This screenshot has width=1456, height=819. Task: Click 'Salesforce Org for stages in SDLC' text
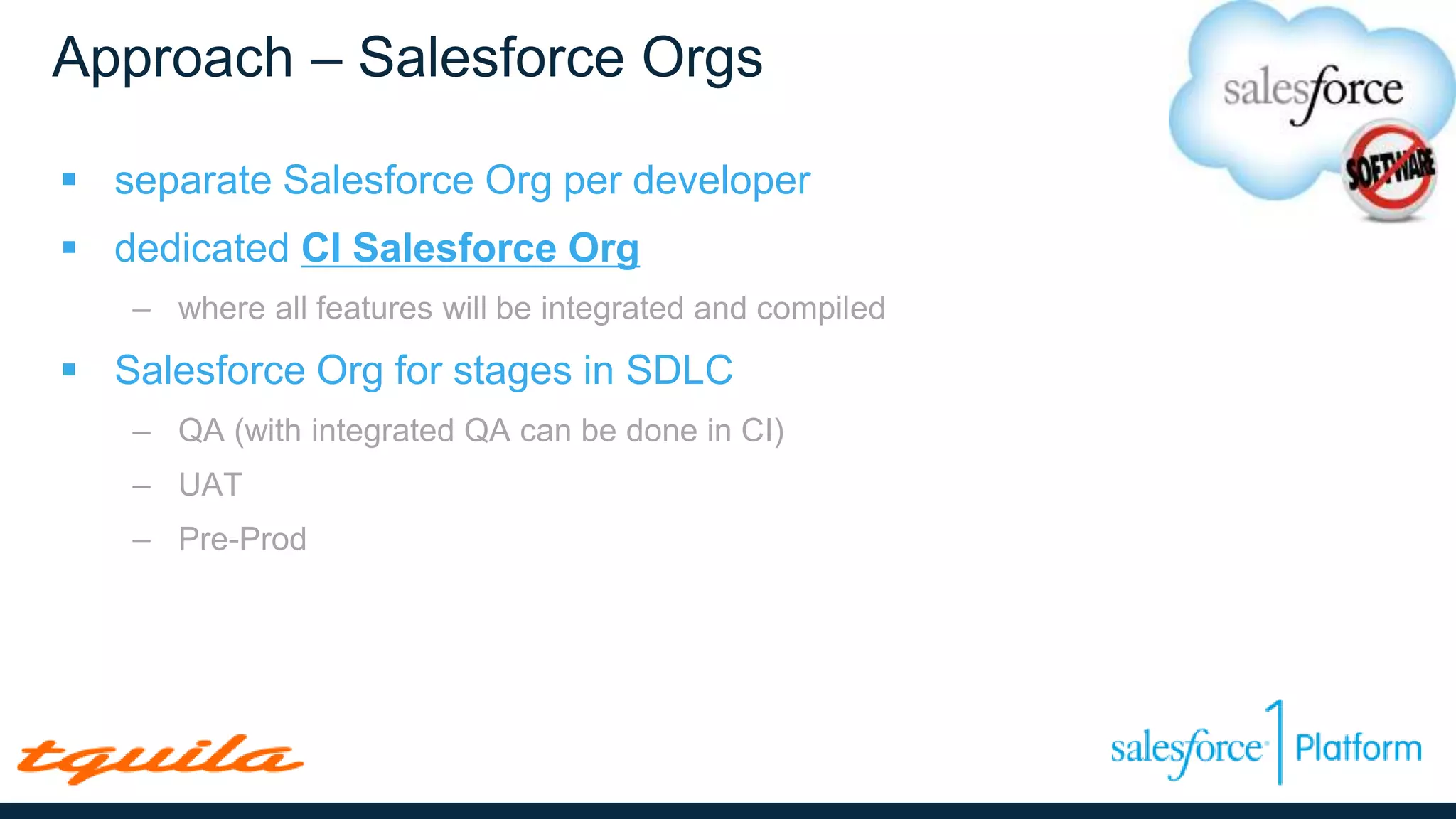[x=424, y=370]
